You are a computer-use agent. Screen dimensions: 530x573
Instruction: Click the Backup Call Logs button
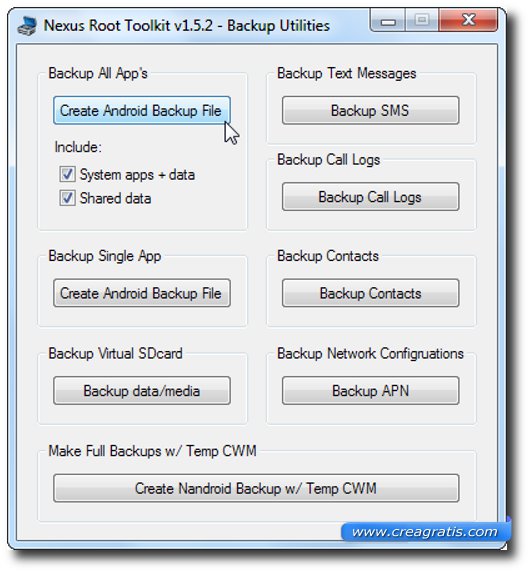(x=370, y=197)
